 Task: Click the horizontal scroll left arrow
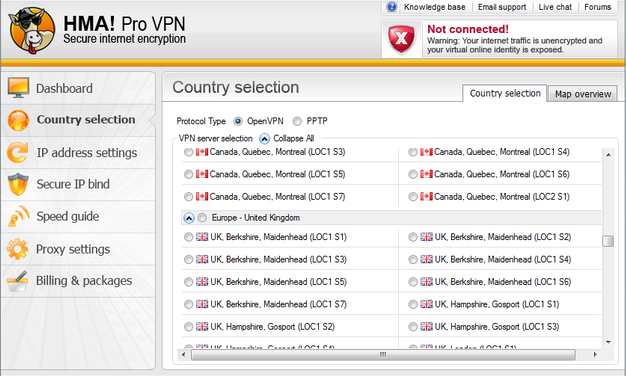point(184,354)
